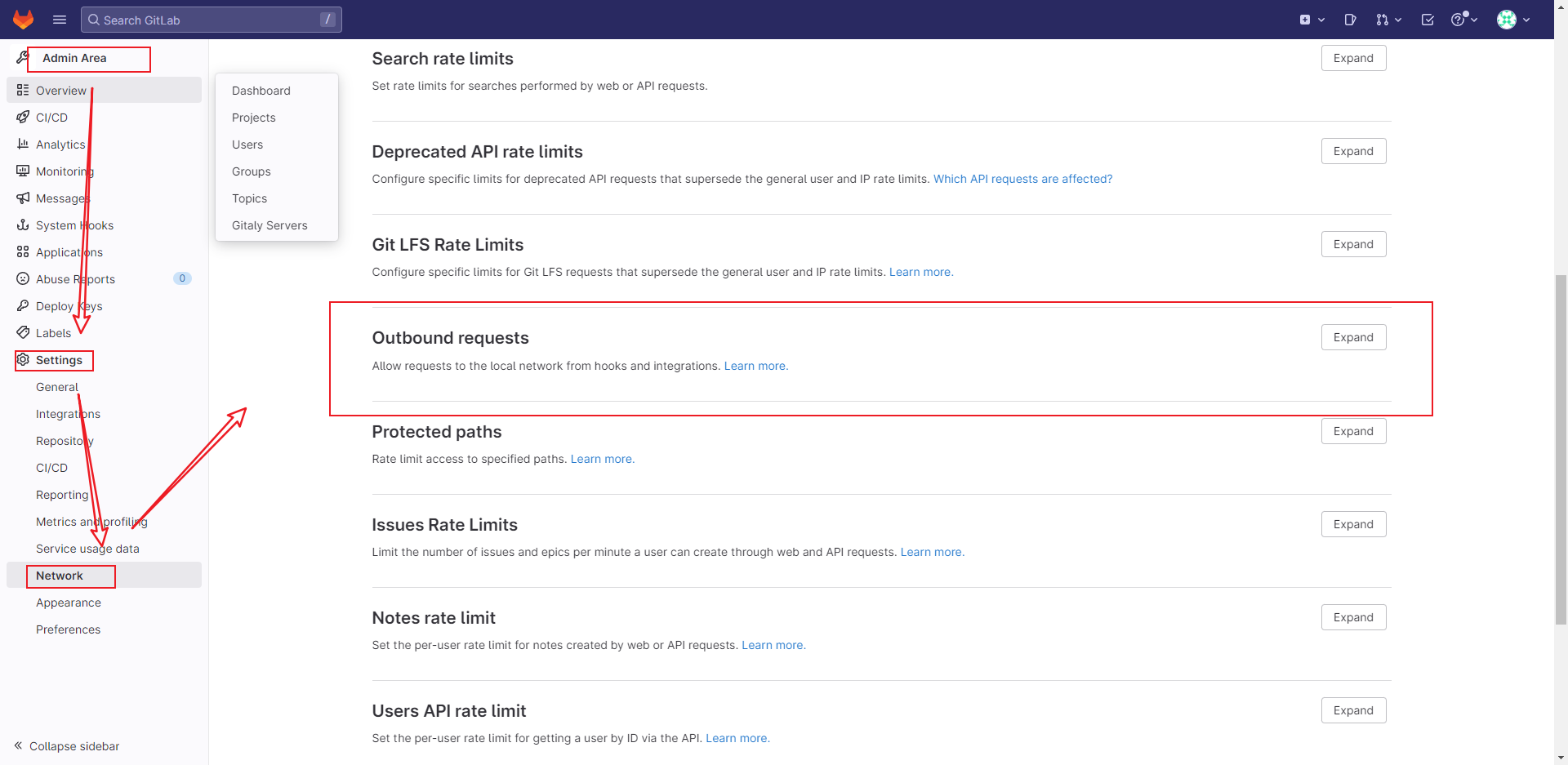Open the hamburger main menu
This screenshot has width=1568, height=765.
pos(60,20)
